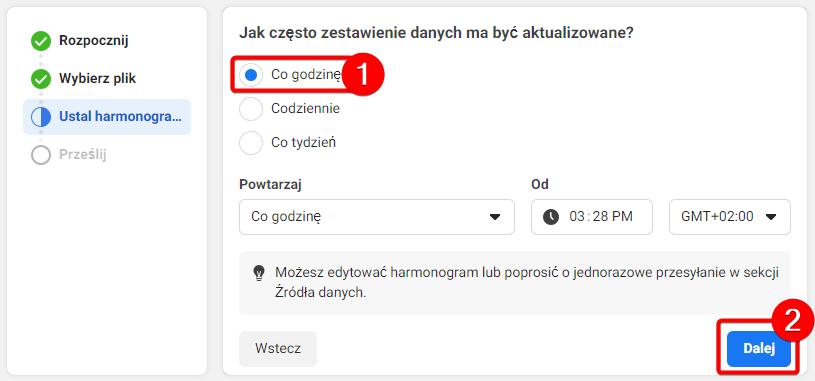The width and height of the screenshot is (815, 381).
Task: Click the empty circle icon beside Prześlij
Action: tap(41, 155)
